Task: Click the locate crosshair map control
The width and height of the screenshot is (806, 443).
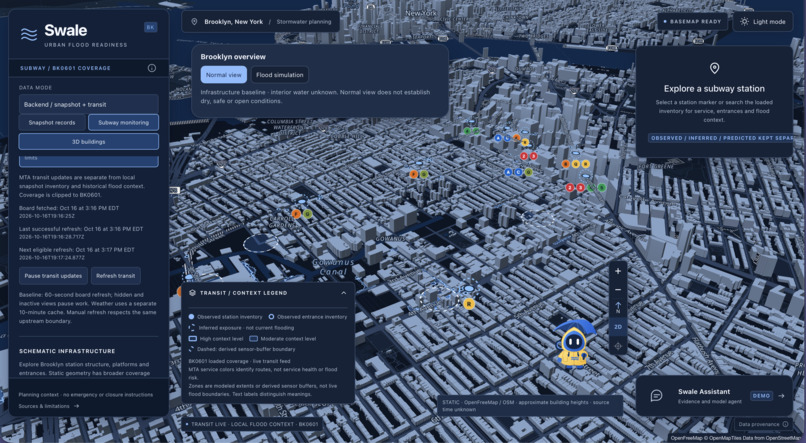Action: 618,346
